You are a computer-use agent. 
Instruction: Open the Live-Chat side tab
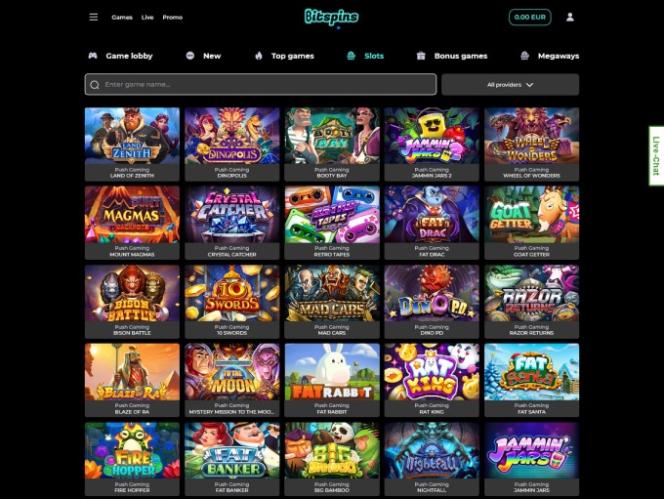[x=656, y=155]
